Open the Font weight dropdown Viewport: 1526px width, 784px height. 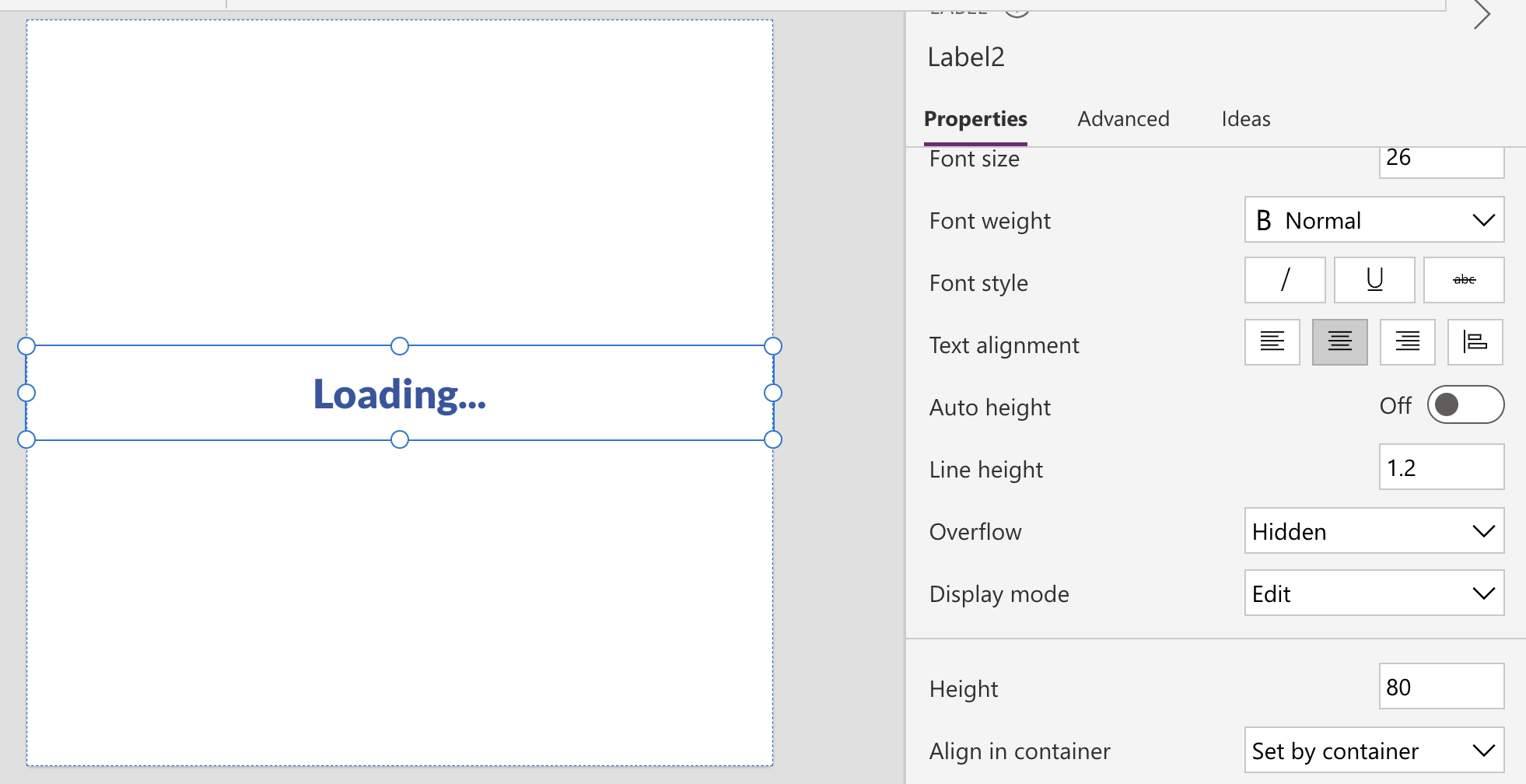(1374, 219)
